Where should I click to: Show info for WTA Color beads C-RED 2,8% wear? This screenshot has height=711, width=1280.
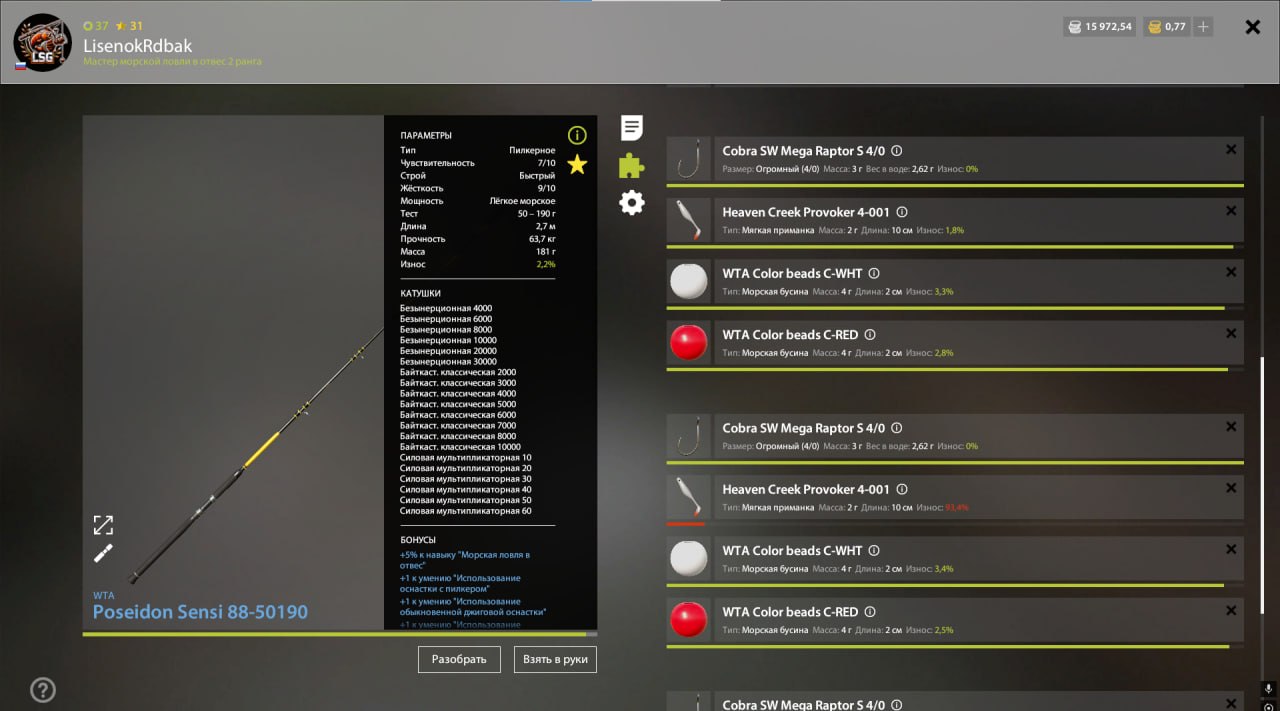click(x=869, y=335)
